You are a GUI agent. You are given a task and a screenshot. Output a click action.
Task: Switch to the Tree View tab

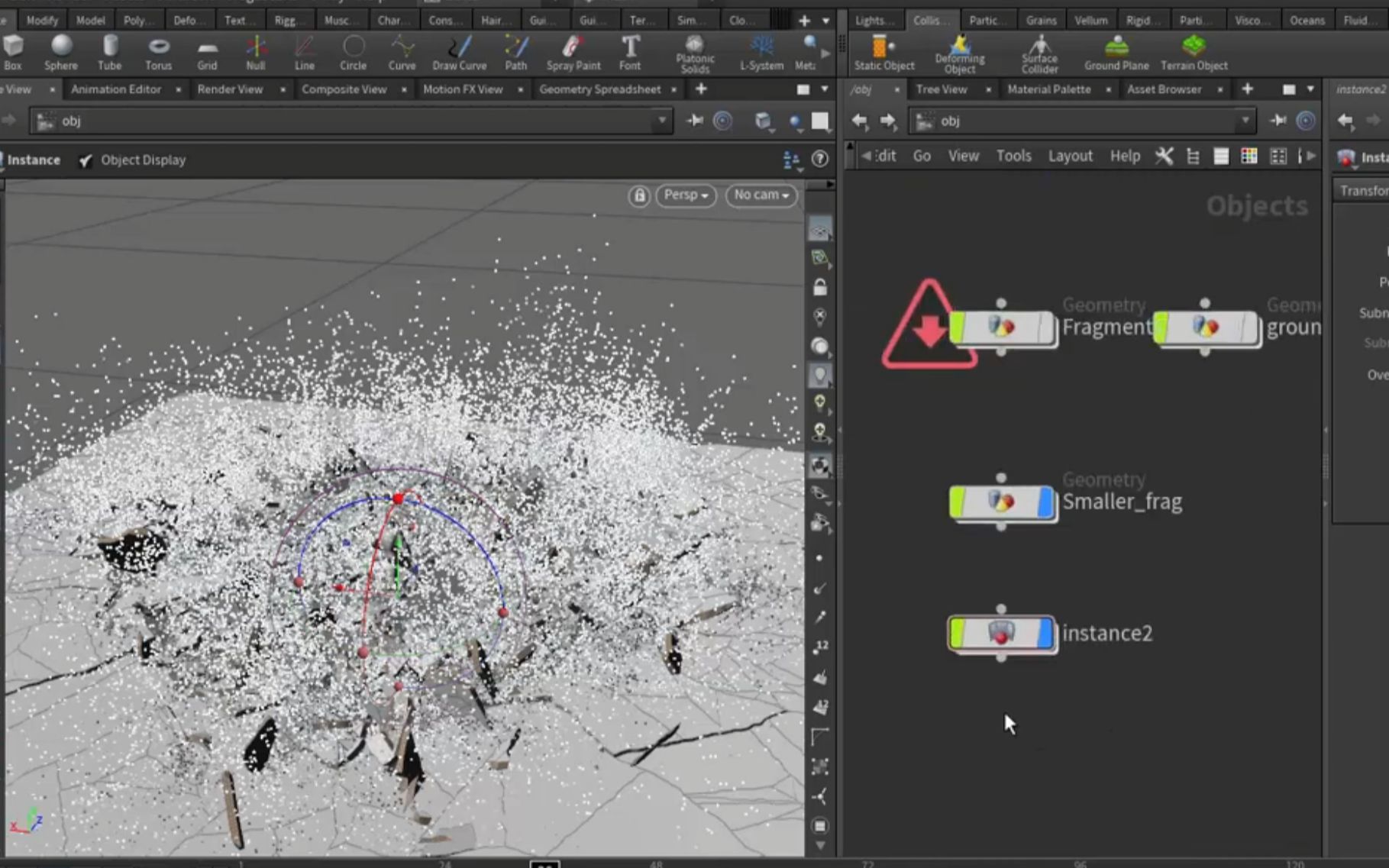pyautogui.click(x=944, y=89)
